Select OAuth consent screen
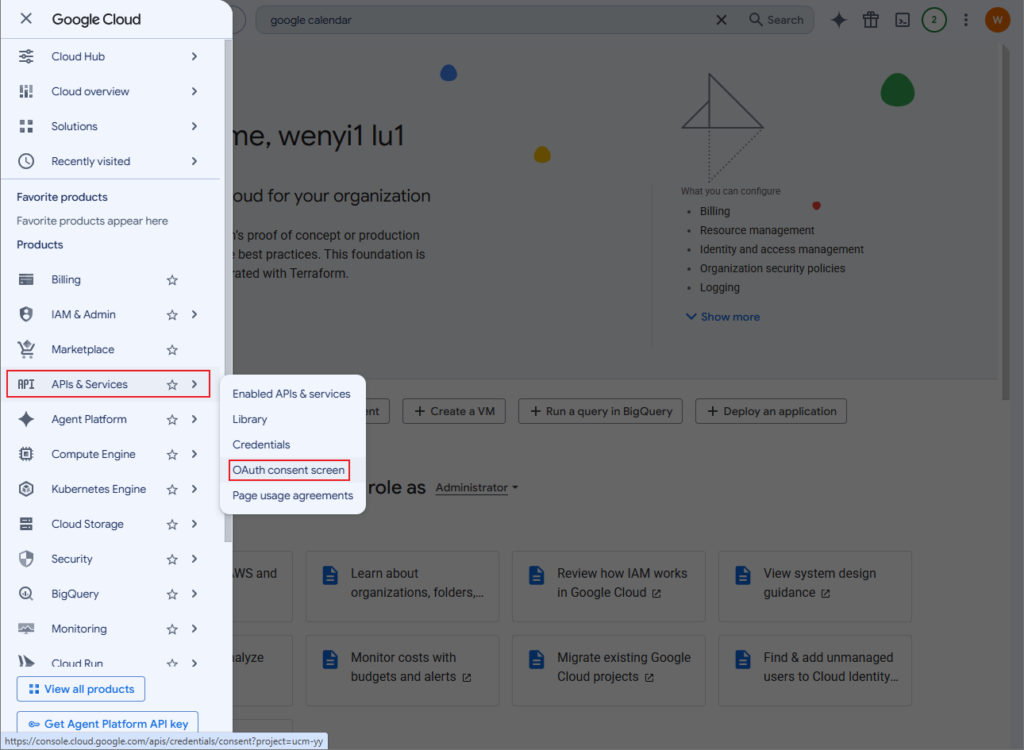1024x750 pixels. [289, 470]
